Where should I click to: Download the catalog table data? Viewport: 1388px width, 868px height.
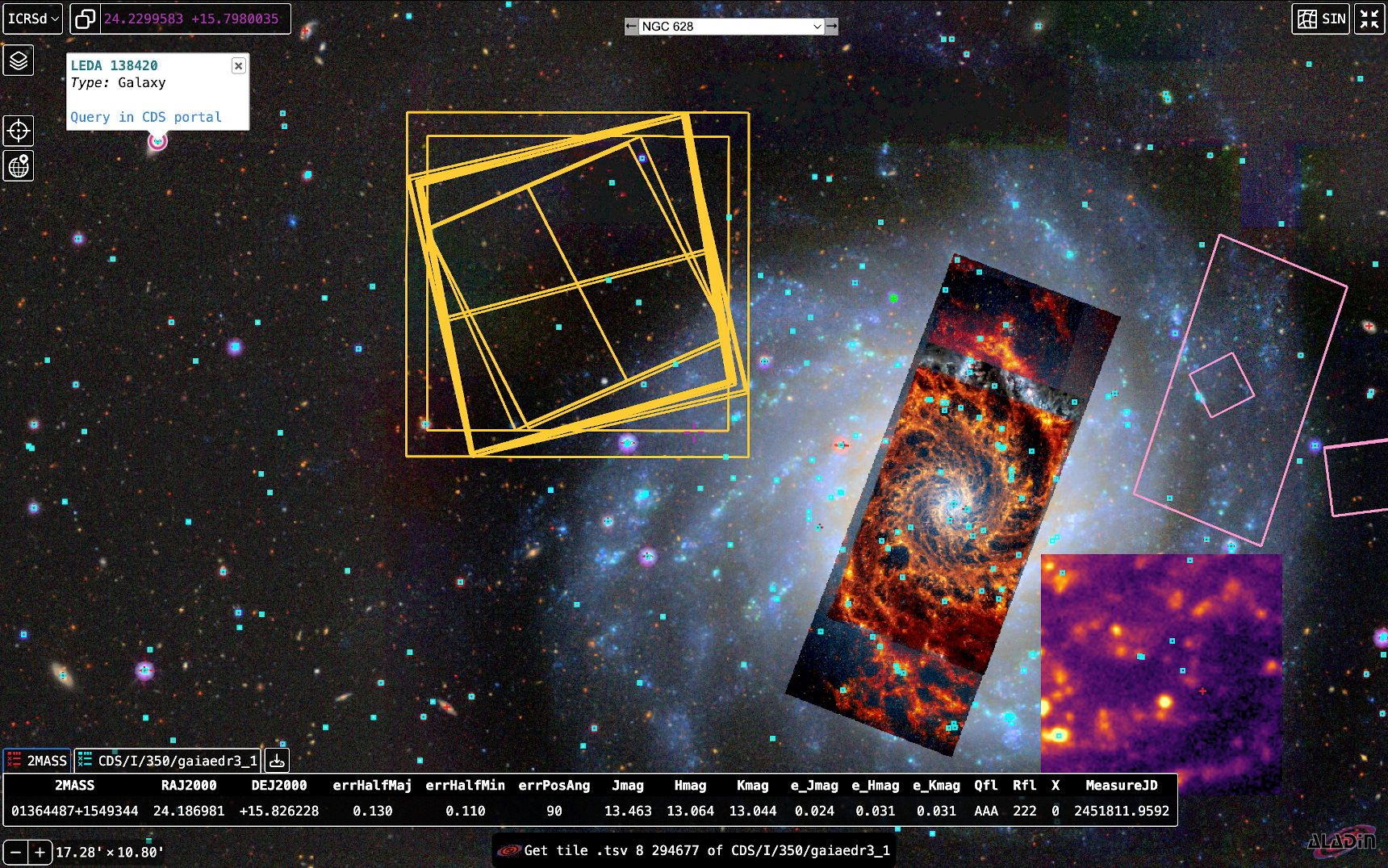click(x=277, y=761)
